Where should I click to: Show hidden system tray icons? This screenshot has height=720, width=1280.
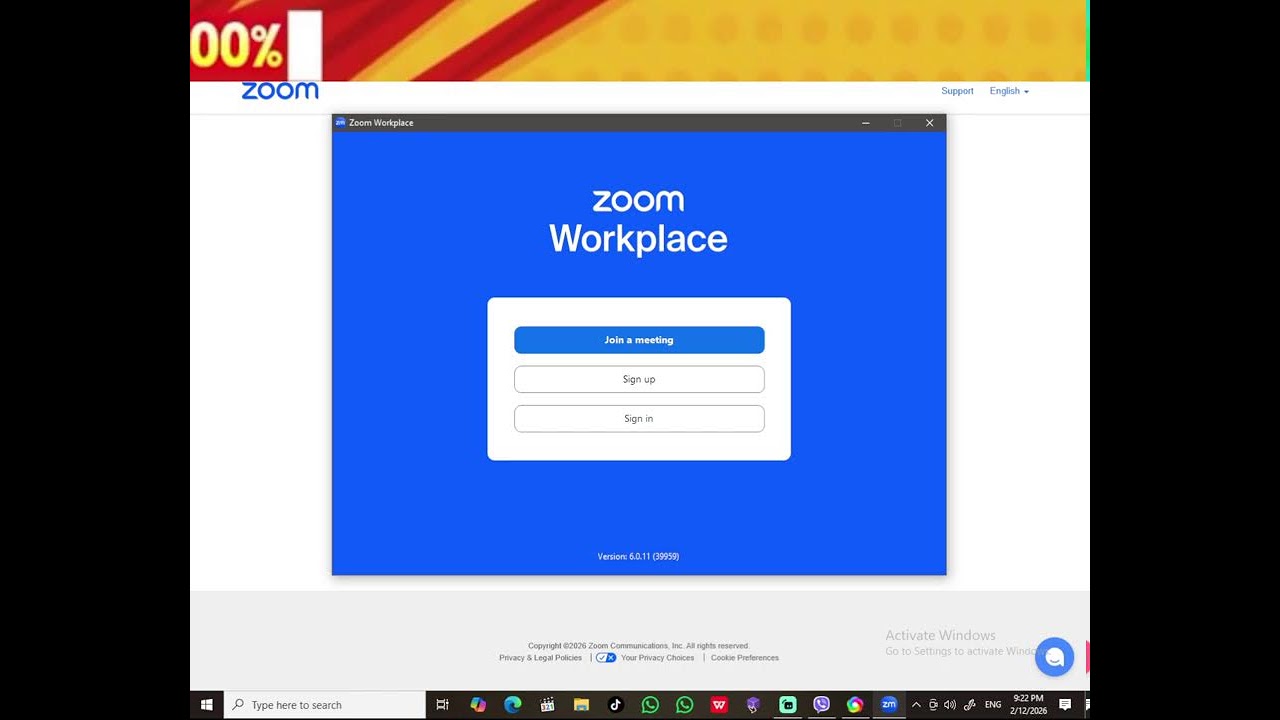pyautogui.click(x=916, y=705)
